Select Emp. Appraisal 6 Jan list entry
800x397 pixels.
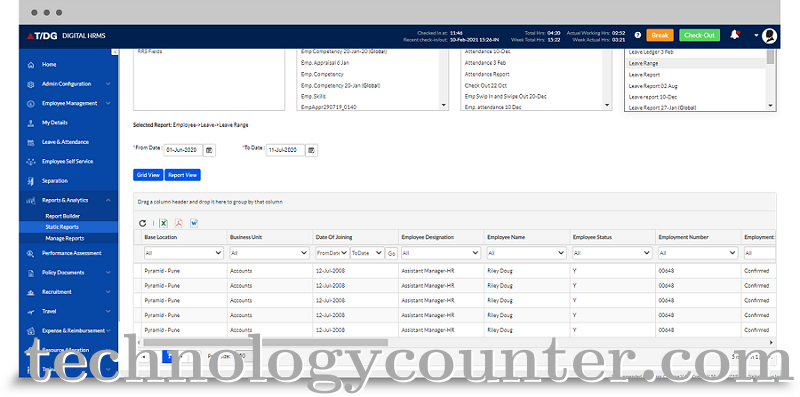point(325,63)
